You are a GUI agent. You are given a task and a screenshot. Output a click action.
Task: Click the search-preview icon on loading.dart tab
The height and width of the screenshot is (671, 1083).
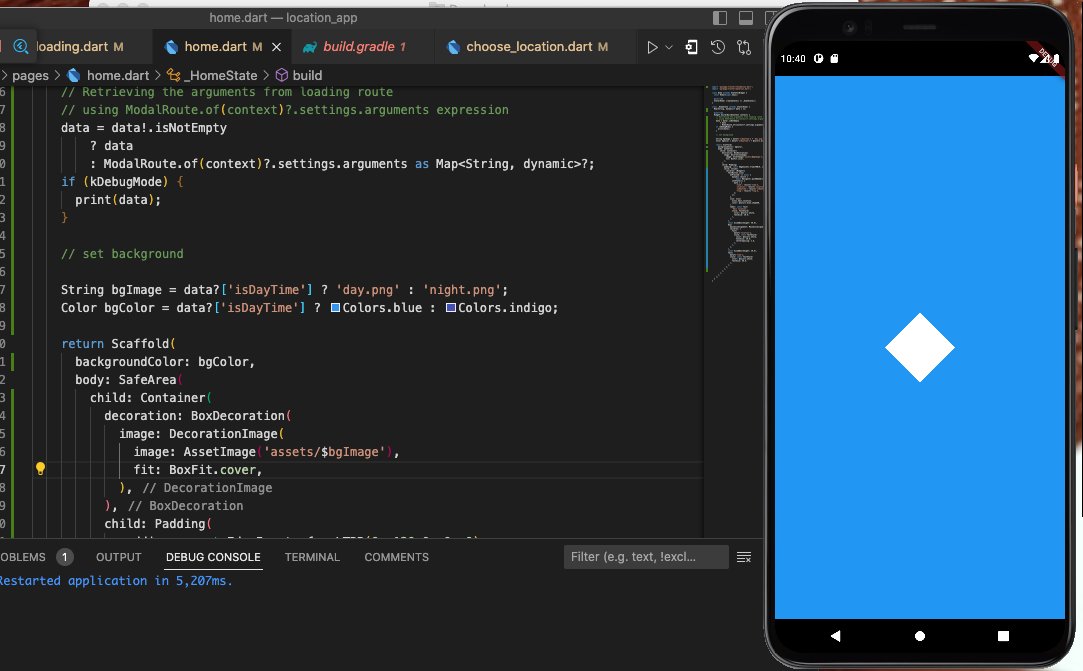click(21, 46)
